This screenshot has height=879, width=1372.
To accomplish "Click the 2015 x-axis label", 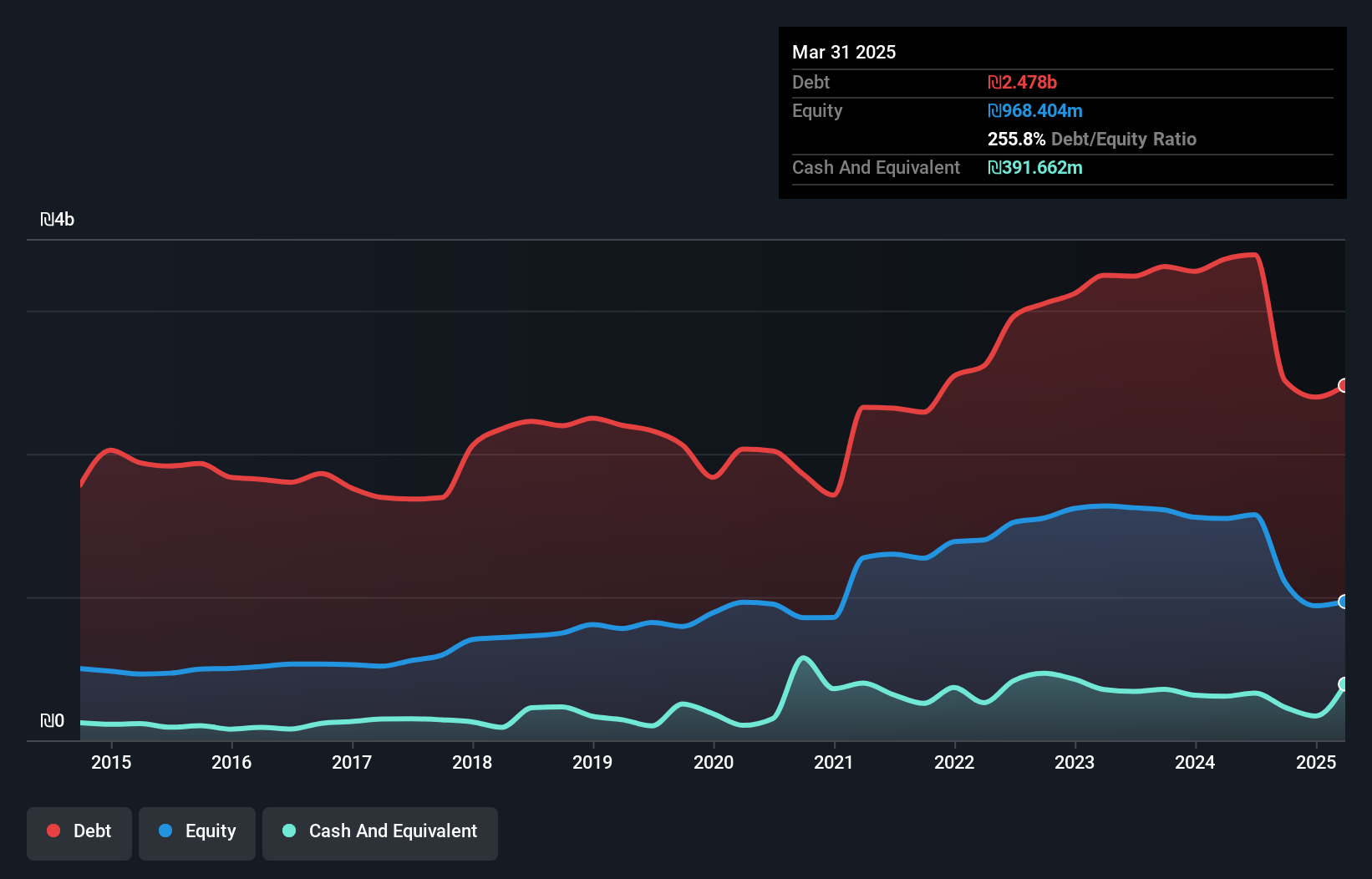I will 111,762.
